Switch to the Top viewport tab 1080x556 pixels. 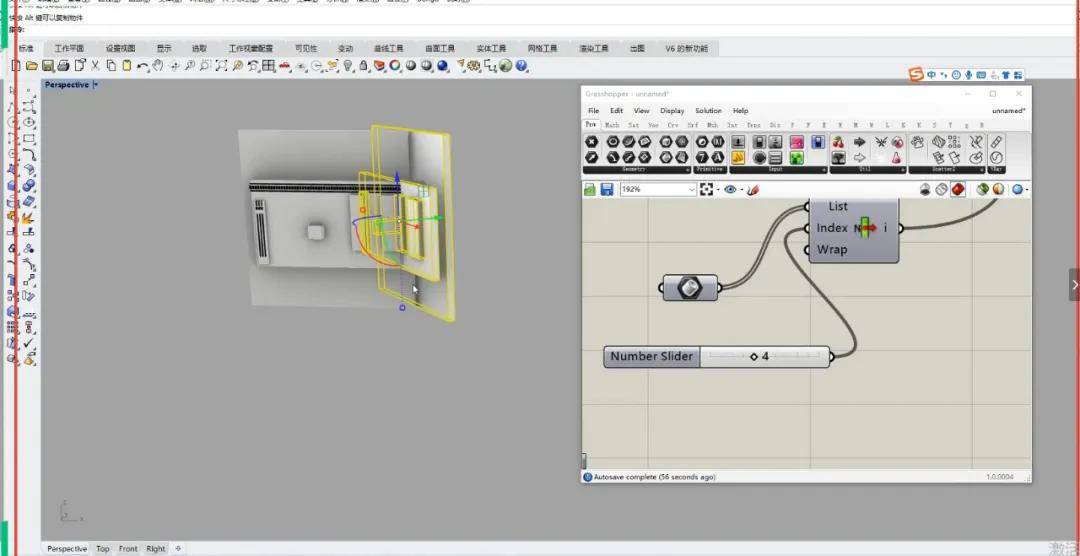[x=103, y=548]
